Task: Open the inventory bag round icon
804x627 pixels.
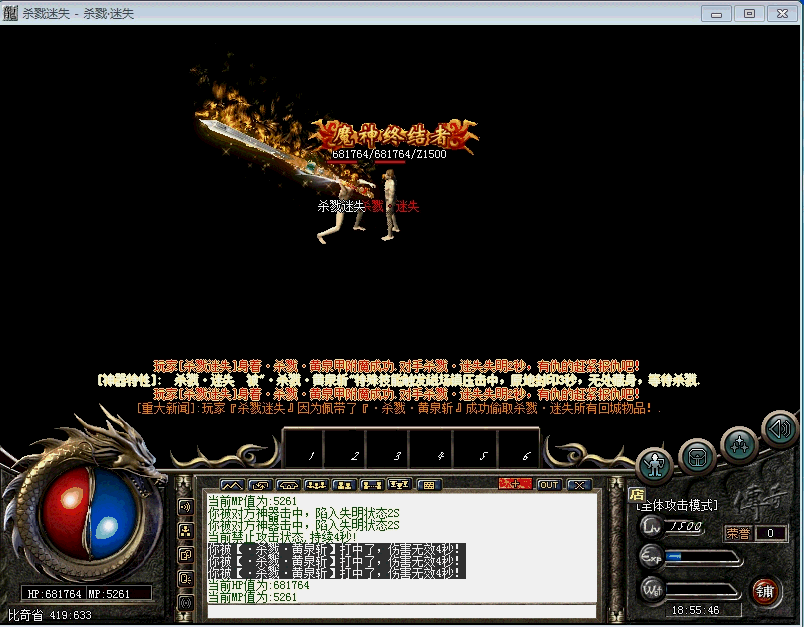Action: (697, 456)
